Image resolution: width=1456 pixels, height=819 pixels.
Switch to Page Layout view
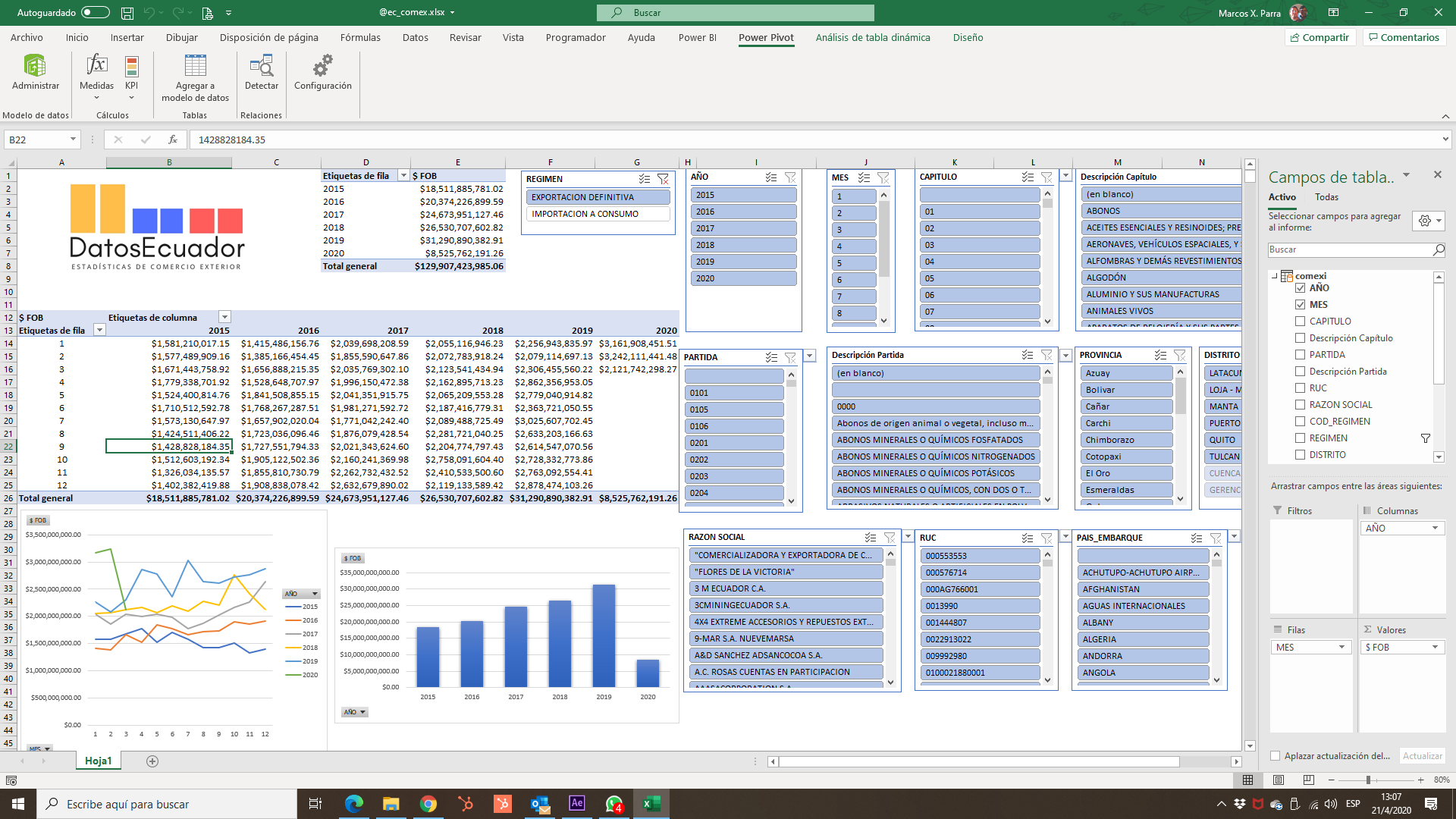[1279, 780]
